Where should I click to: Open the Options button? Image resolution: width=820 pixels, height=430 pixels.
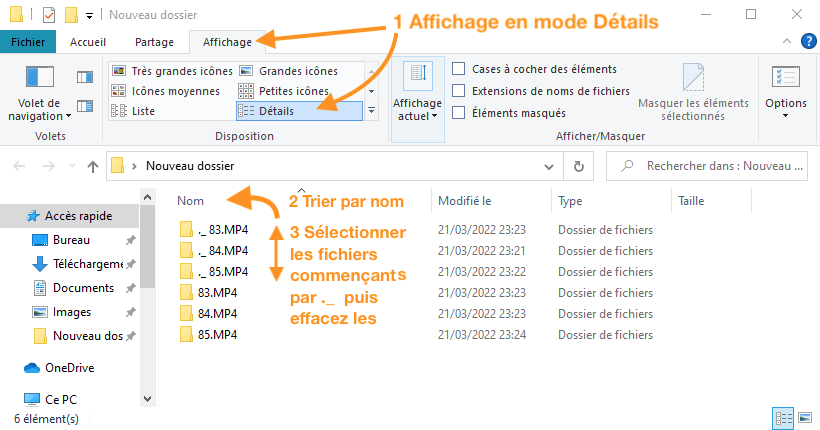pos(785,93)
